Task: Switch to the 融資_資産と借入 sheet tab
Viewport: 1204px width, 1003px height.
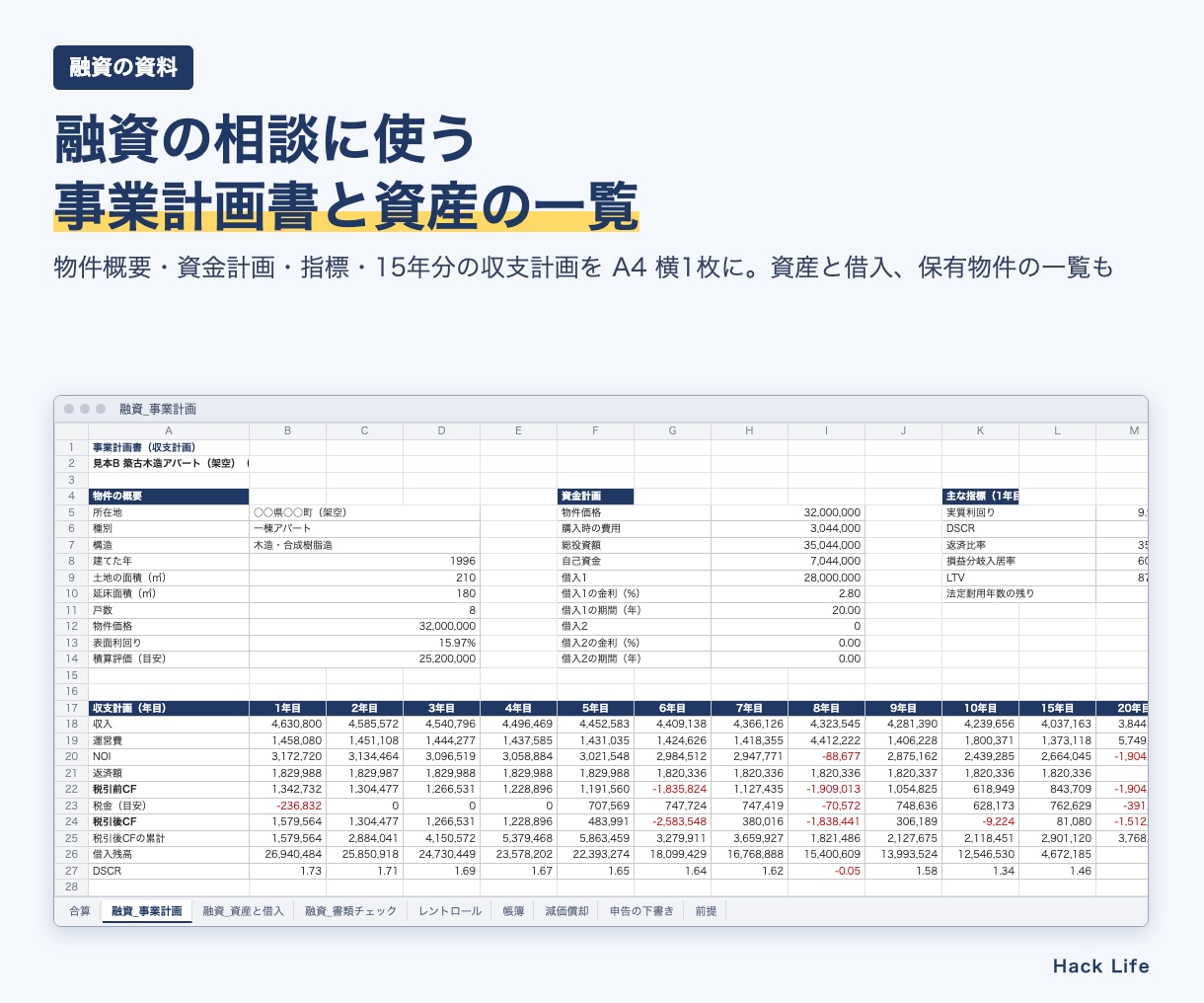Action: (243, 911)
